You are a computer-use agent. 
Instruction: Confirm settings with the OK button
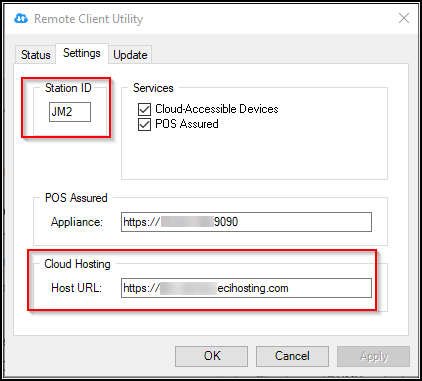coord(211,356)
